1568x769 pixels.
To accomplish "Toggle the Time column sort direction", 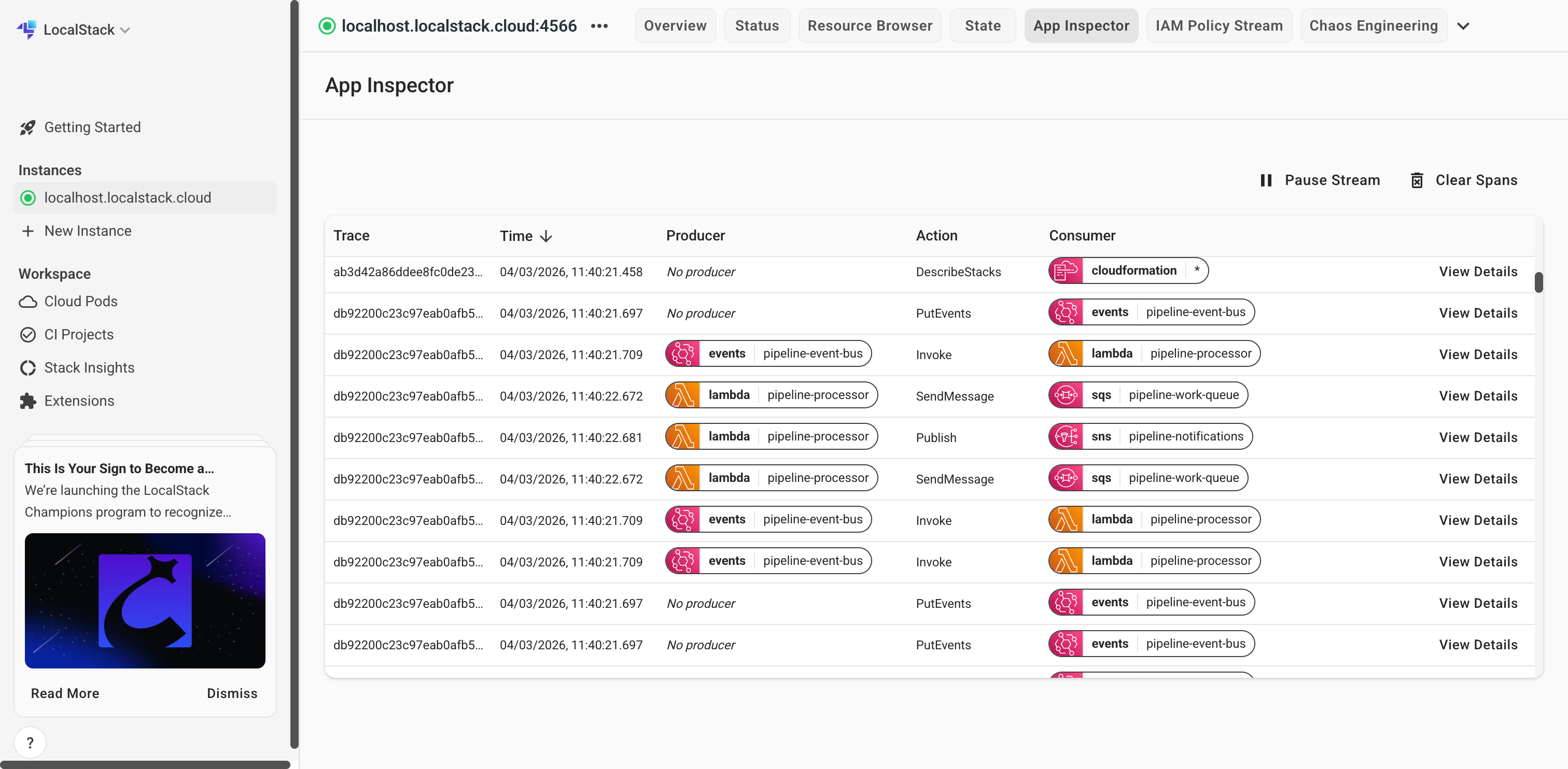I will pyautogui.click(x=546, y=236).
